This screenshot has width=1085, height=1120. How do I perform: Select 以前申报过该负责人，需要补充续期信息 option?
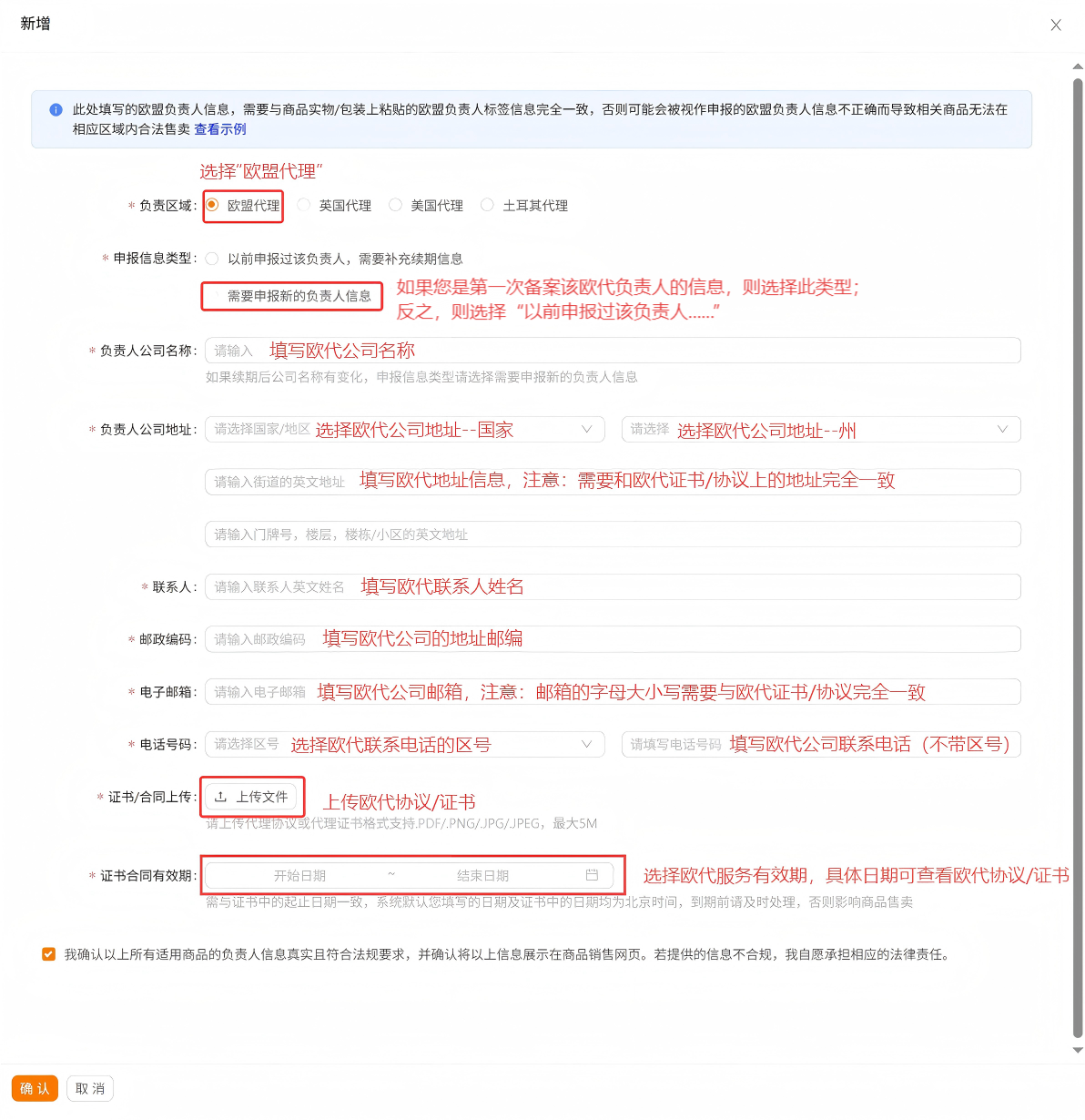[212, 259]
